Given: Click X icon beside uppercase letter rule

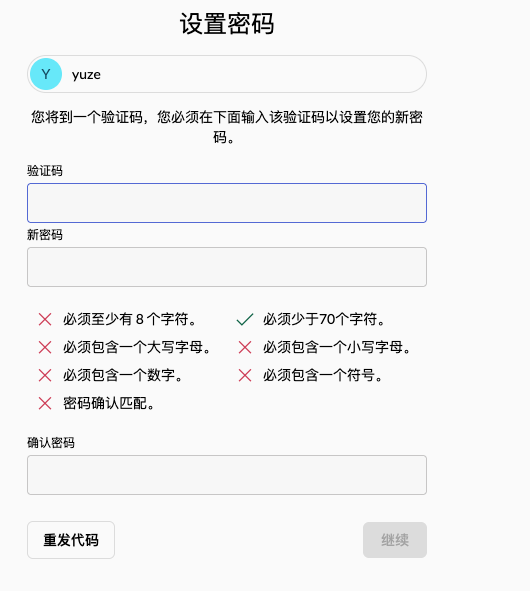Looking at the screenshot, I should coord(45,347).
